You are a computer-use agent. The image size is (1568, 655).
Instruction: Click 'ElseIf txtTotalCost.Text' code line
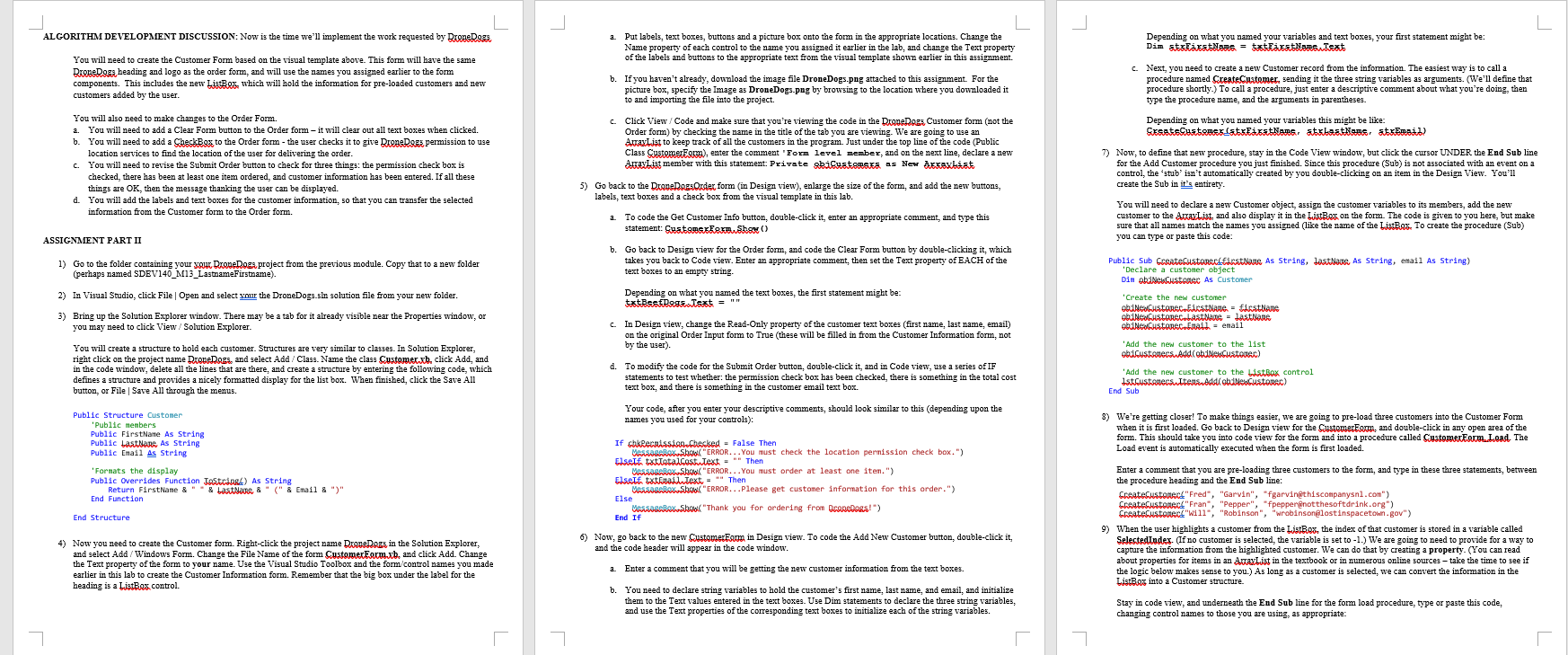click(689, 462)
